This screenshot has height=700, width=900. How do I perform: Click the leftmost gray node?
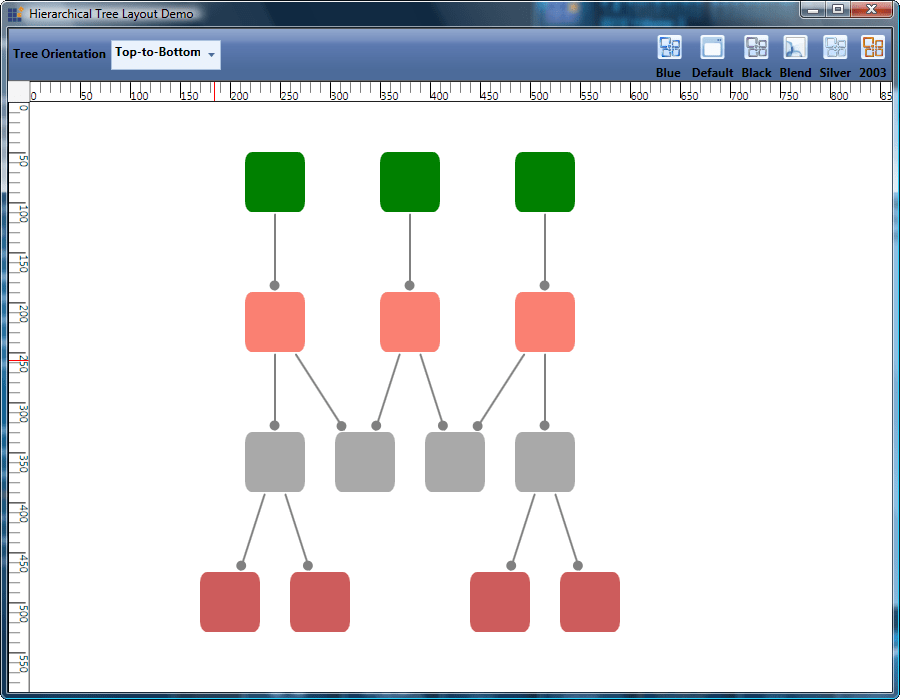274,461
